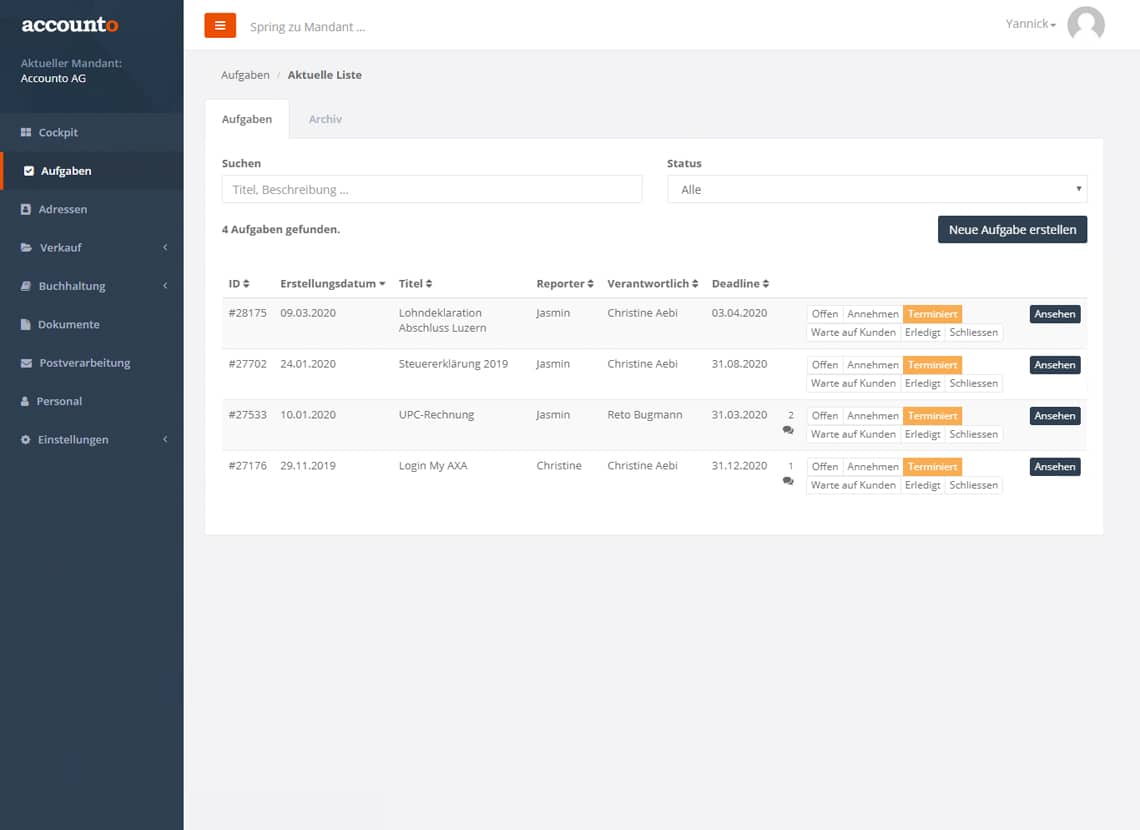Click the Spring zu Mandant field

point(308,27)
